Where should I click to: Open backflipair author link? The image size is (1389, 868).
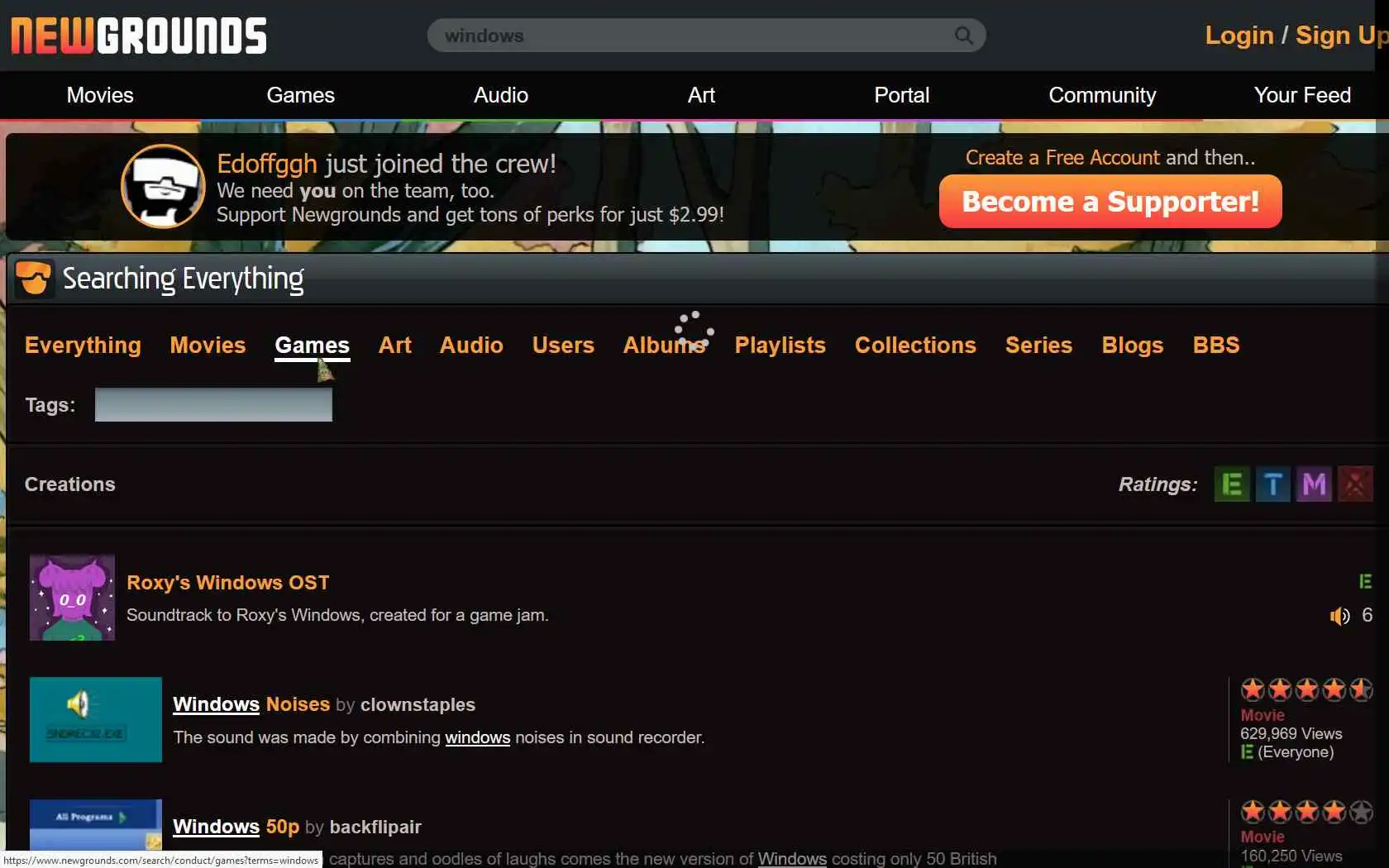click(375, 827)
